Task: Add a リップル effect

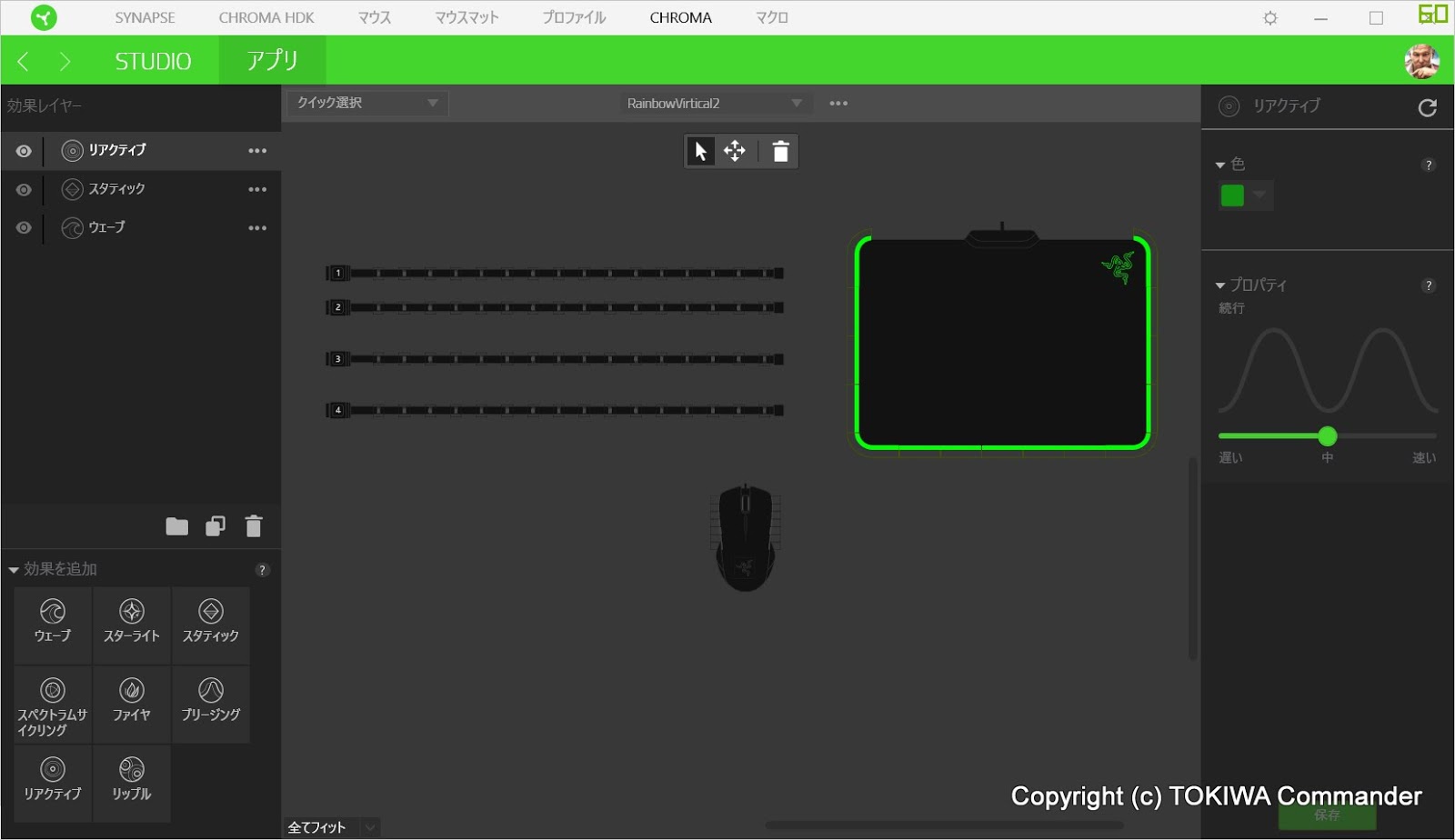Action: coord(131,782)
